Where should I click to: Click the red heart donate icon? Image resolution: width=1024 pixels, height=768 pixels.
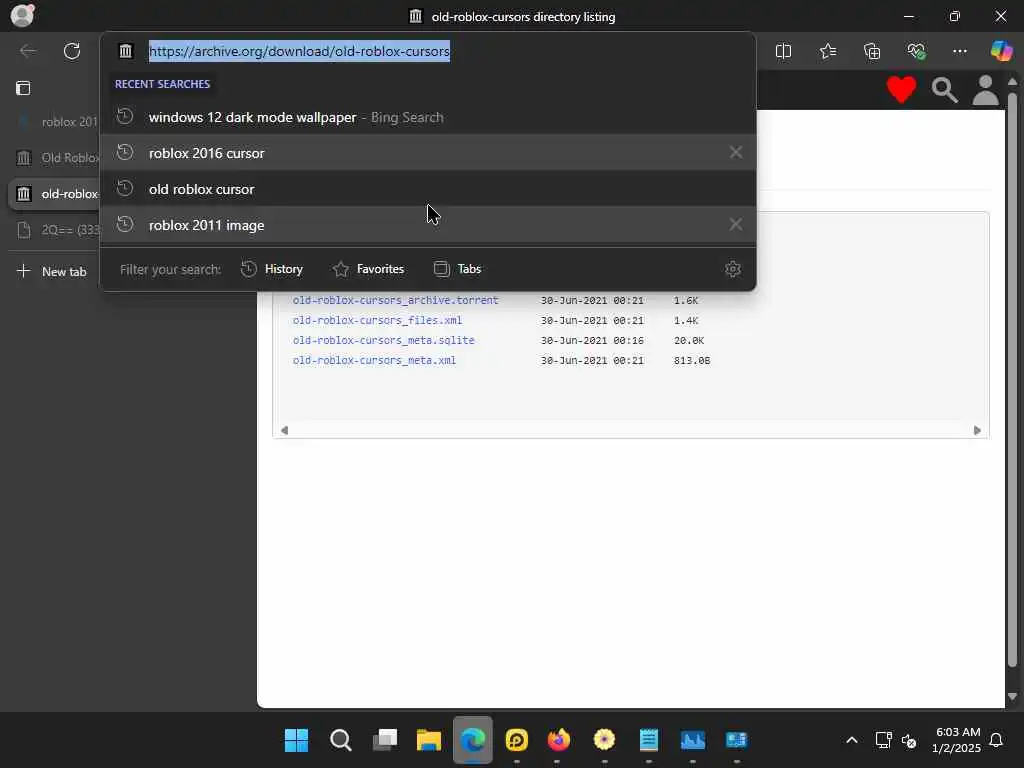coord(901,89)
